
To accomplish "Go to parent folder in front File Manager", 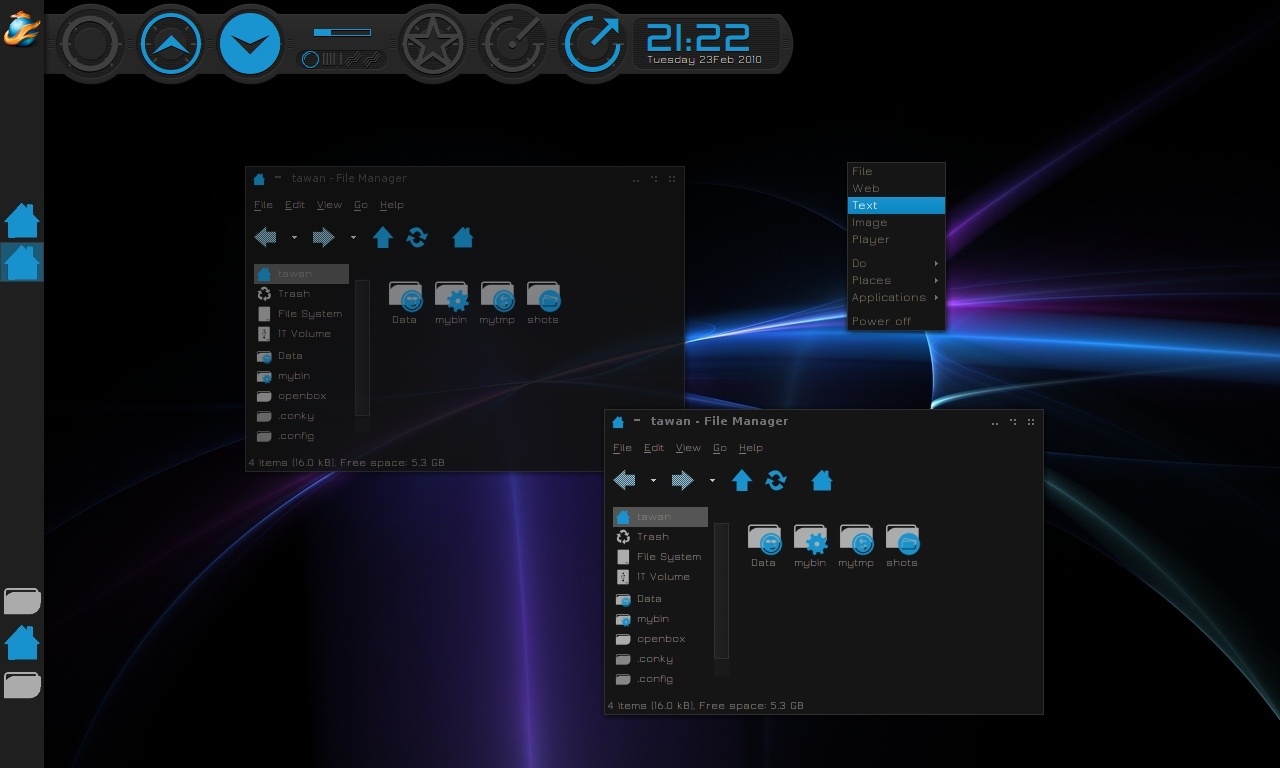I will pyautogui.click(x=742, y=481).
